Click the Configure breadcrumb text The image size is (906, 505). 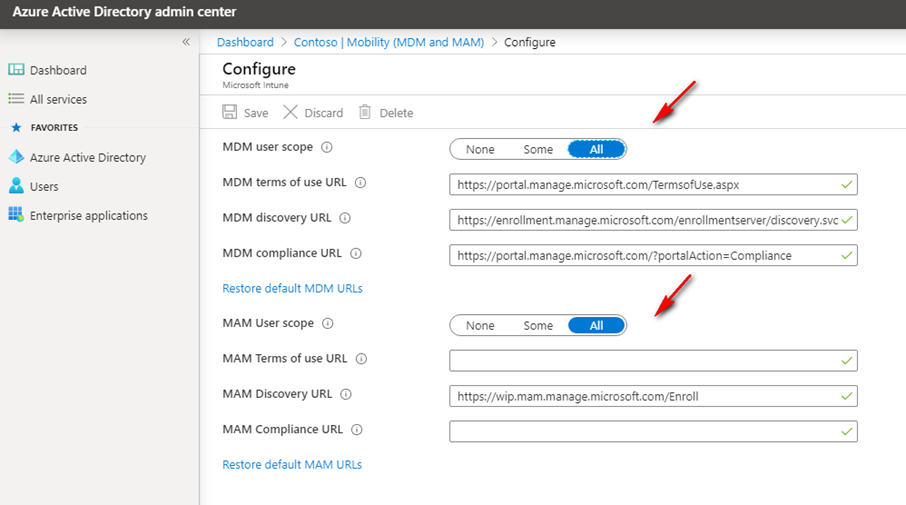[530, 42]
